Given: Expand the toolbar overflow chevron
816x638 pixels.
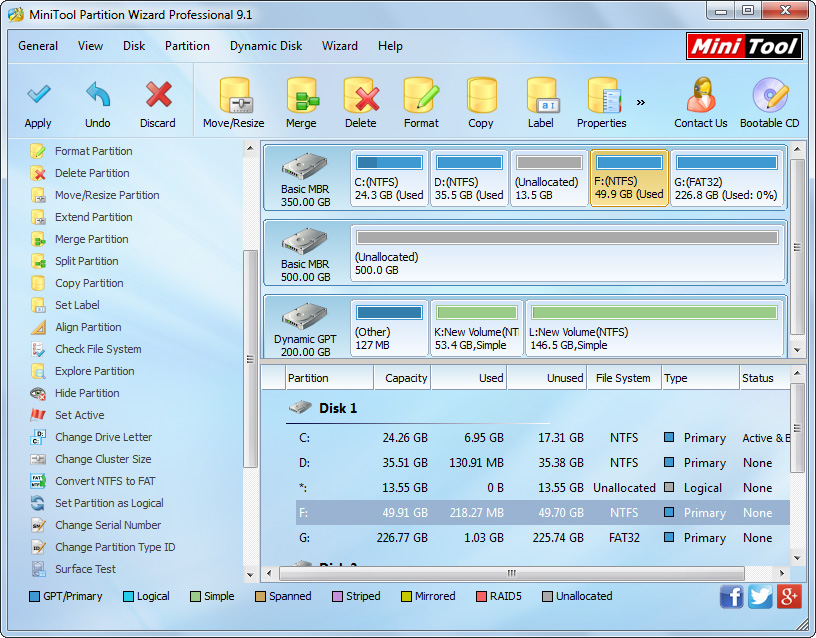Looking at the screenshot, I should click(x=641, y=102).
